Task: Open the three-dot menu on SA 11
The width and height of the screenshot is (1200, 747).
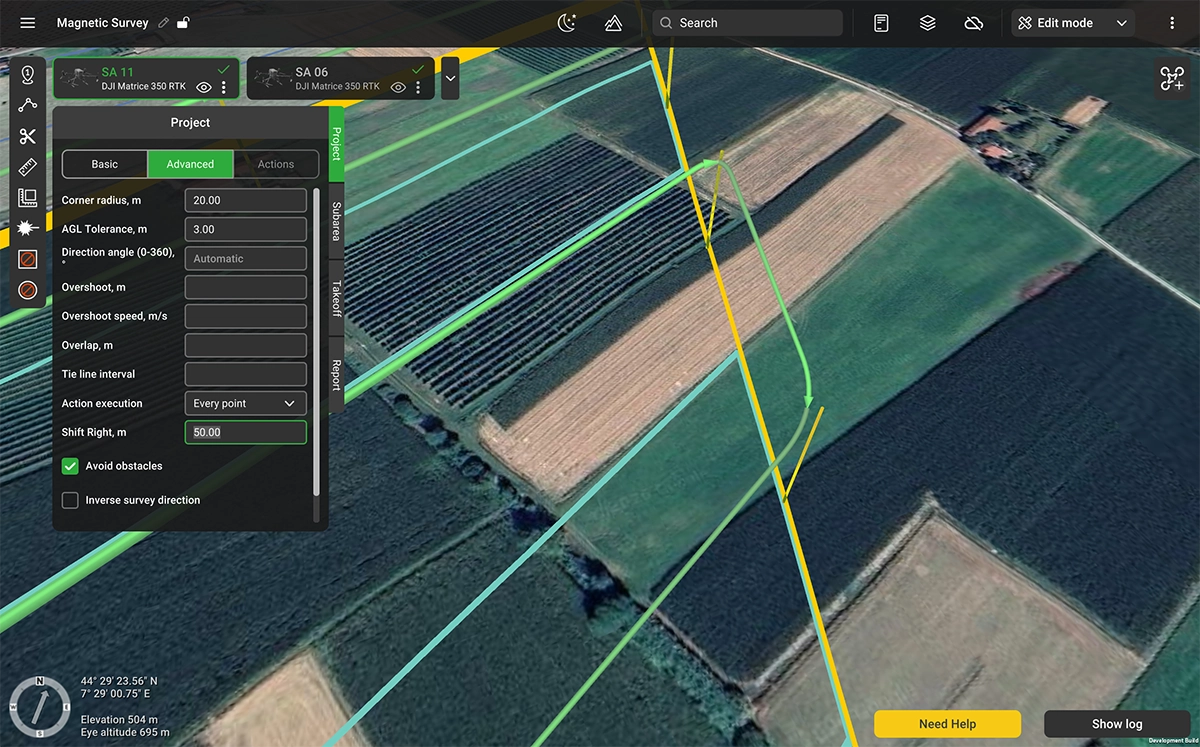Action: (224, 88)
